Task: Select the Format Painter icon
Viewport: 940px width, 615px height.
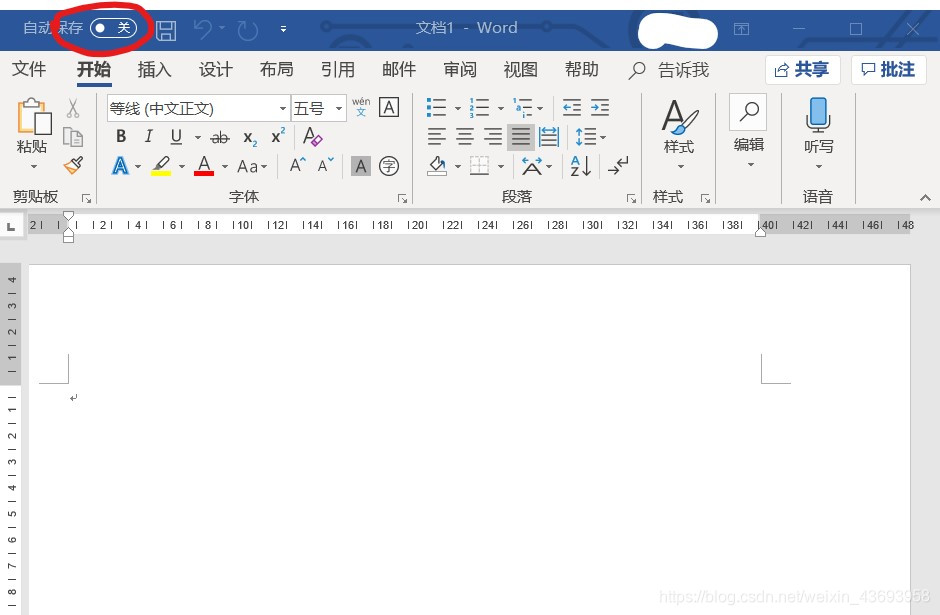Action: click(73, 166)
